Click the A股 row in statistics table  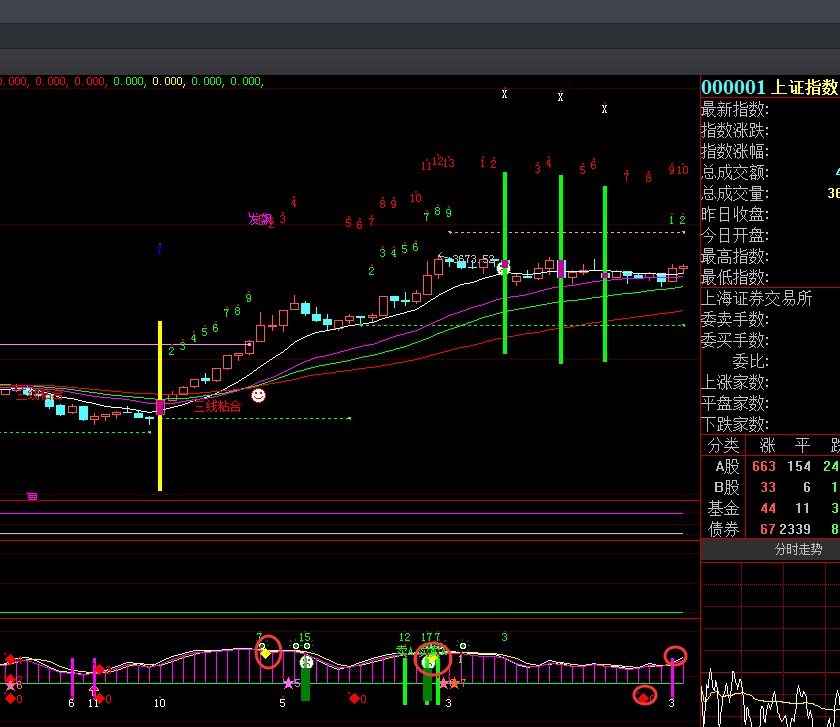pos(727,466)
